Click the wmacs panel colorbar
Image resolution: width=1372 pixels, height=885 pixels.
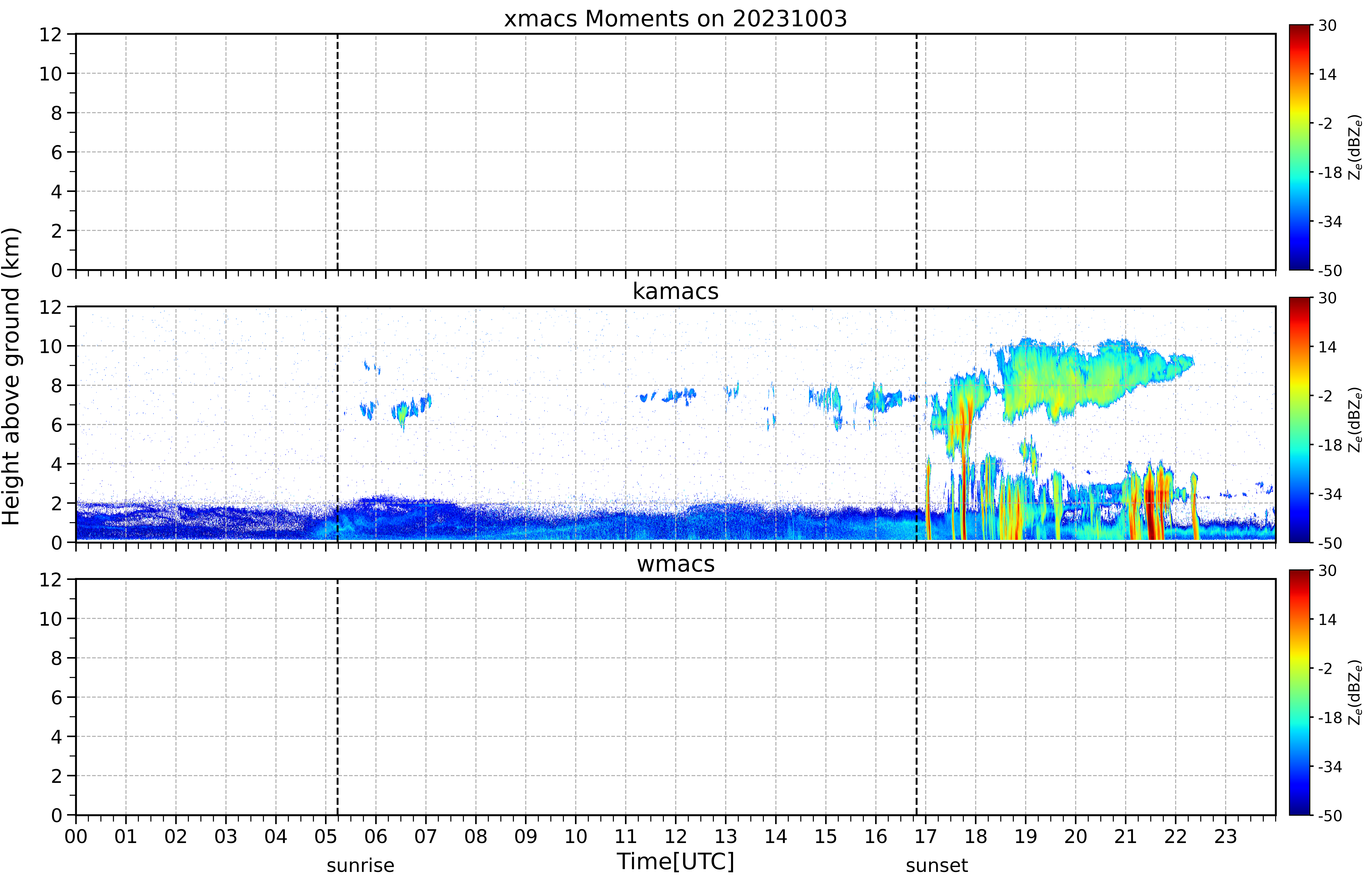(x=1300, y=693)
